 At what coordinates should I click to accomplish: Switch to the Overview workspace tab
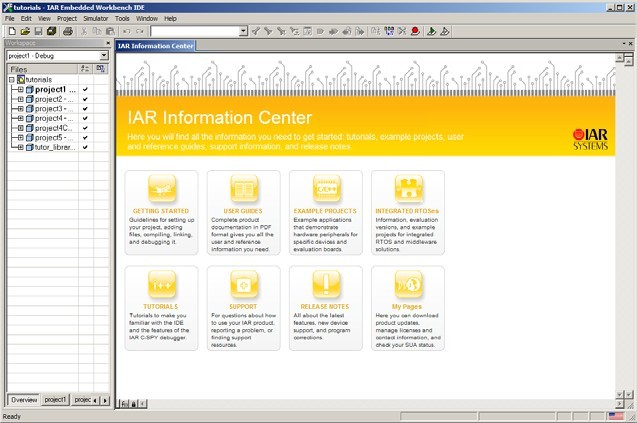click(x=24, y=400)
